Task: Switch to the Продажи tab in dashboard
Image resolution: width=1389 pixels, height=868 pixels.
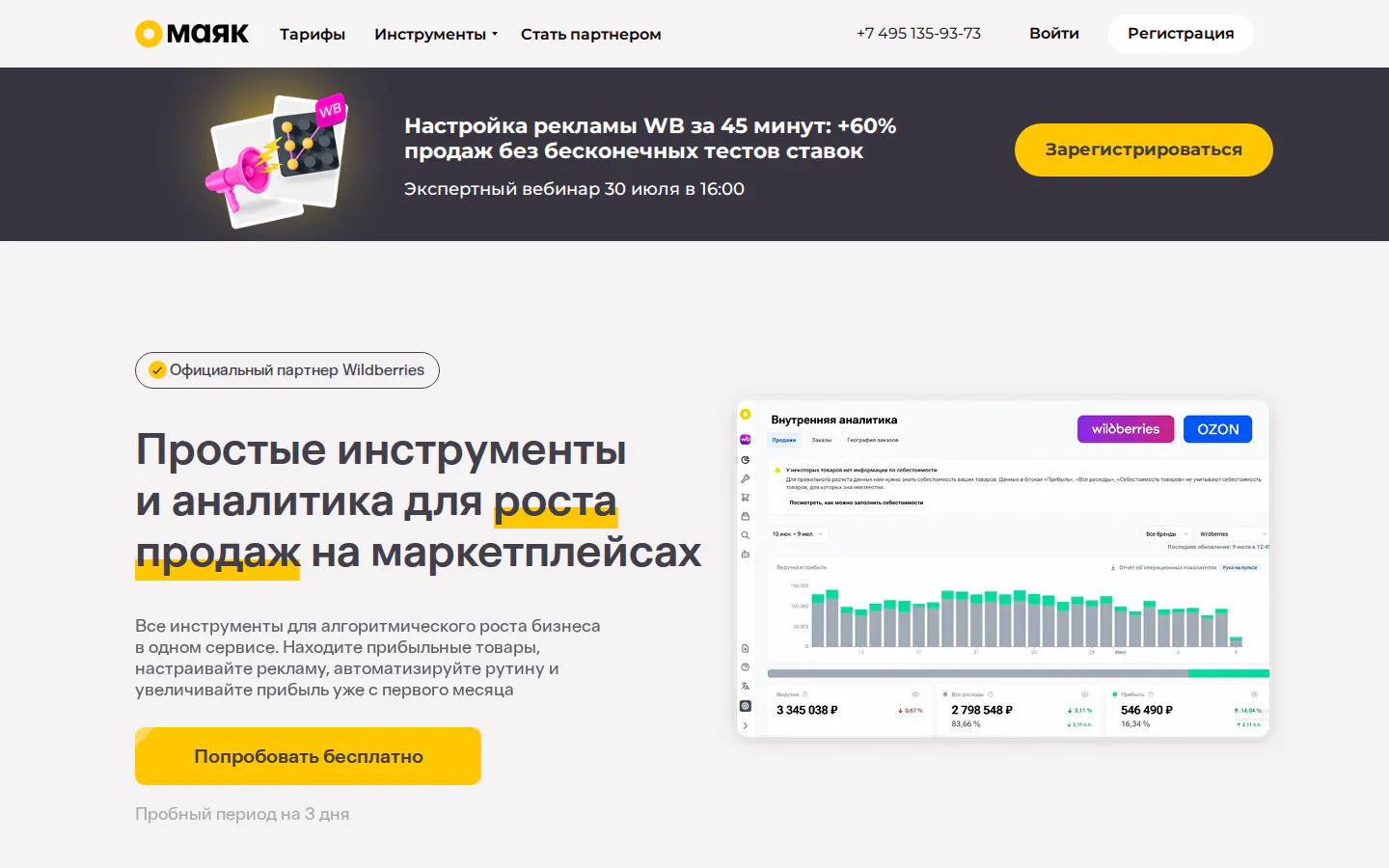Action: point(784,440)
